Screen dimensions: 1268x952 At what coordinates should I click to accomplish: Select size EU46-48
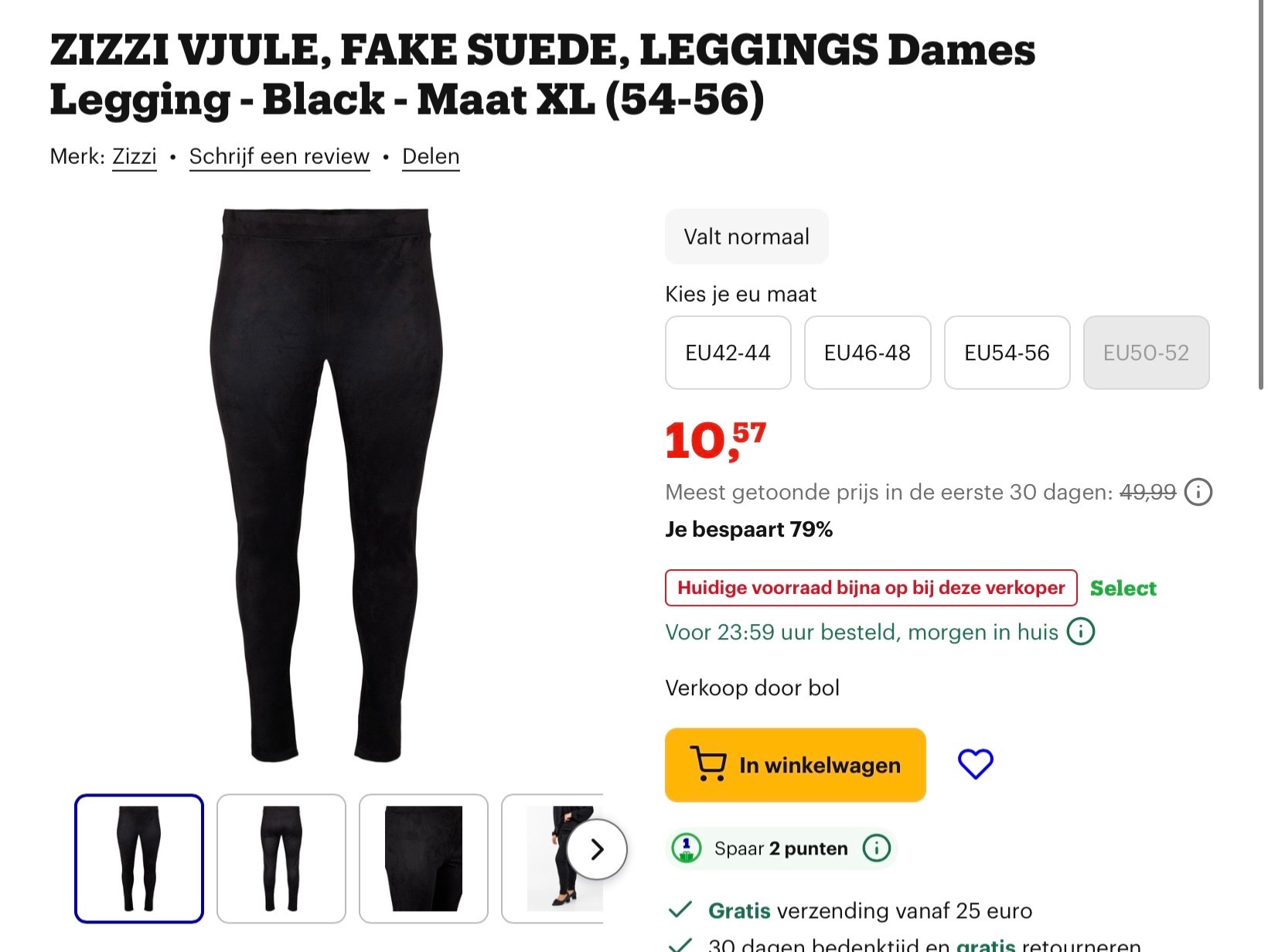(867, 353)
